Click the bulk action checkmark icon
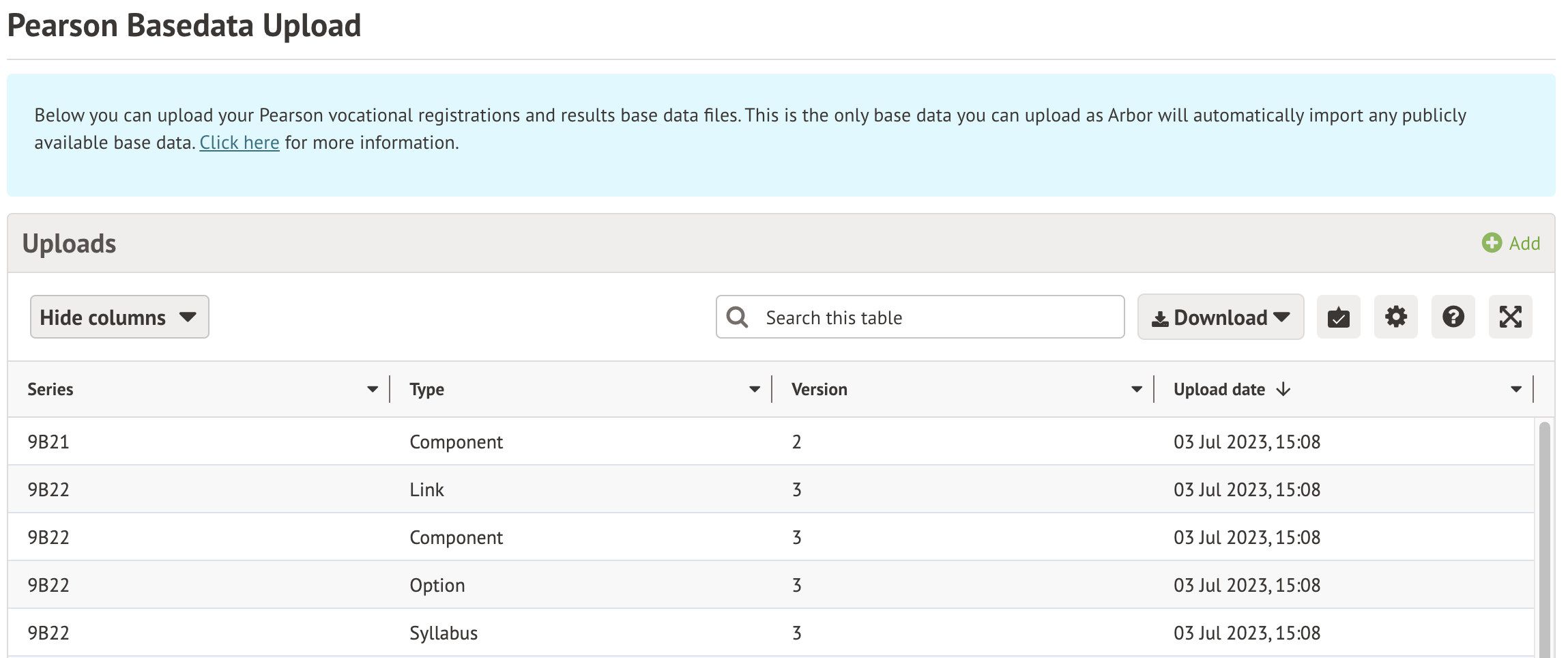 click(x=1338, y=317)
